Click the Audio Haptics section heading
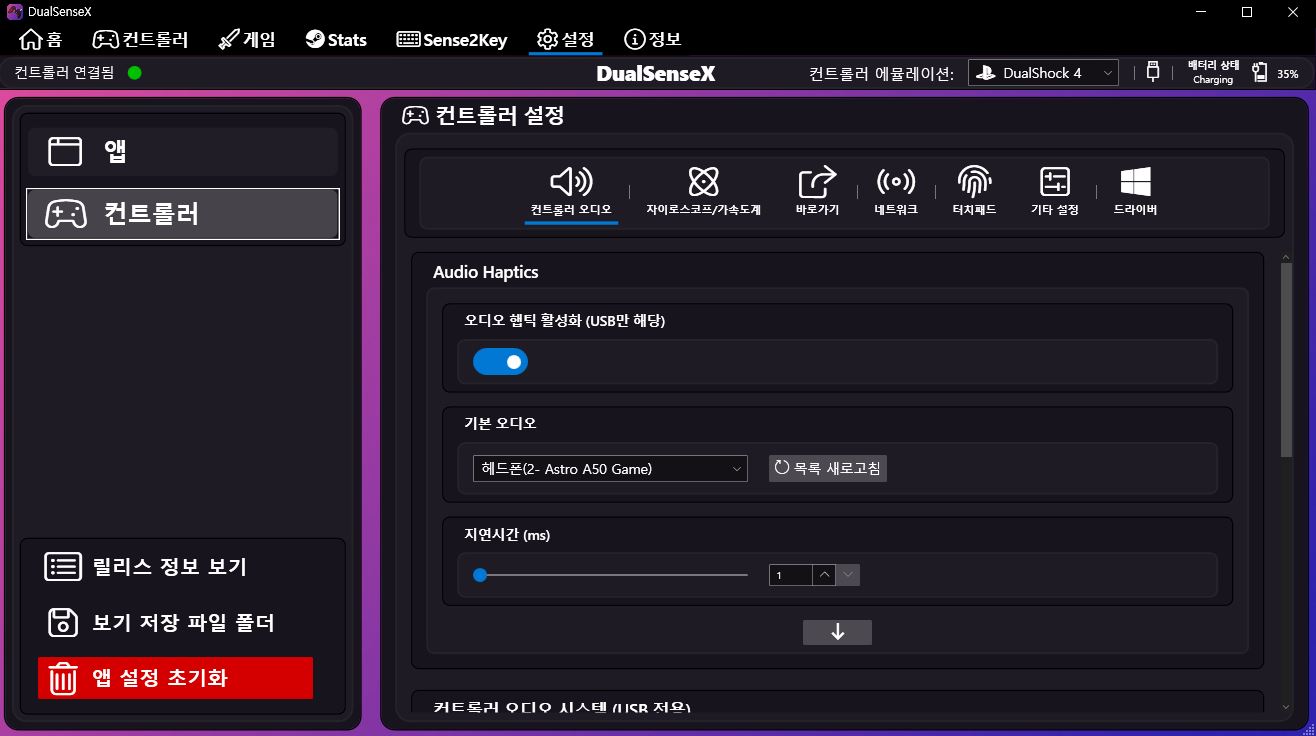The image size is (1316, 736). pyautogui.click(x=486, y=272)
